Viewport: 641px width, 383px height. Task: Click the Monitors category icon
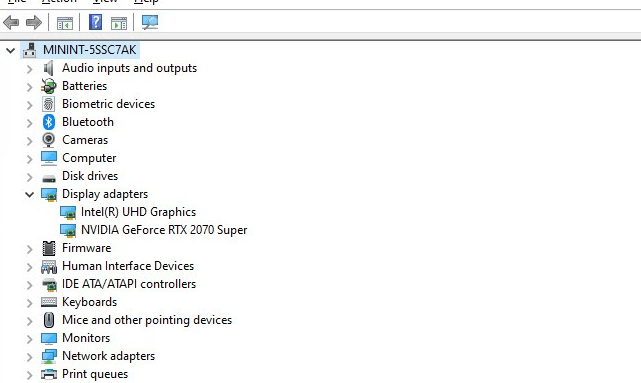click(x=49, y=338)
